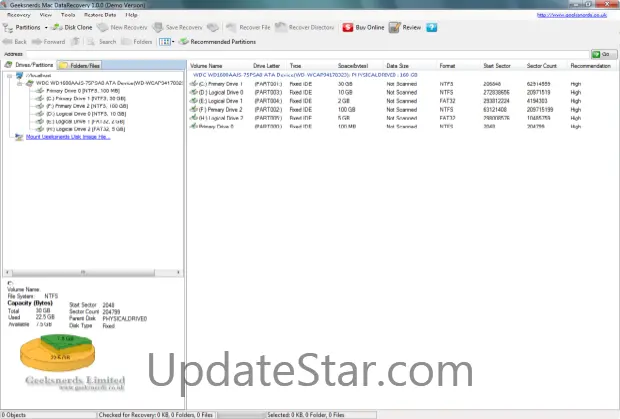Viewport: 620px width, 419px height.
Task: Sort by Sector Count column header
Action: [542, 66]
